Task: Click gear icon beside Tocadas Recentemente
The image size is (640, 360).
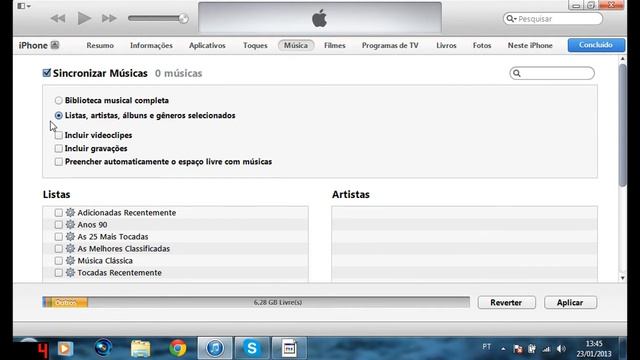Action: pos(70,272)
